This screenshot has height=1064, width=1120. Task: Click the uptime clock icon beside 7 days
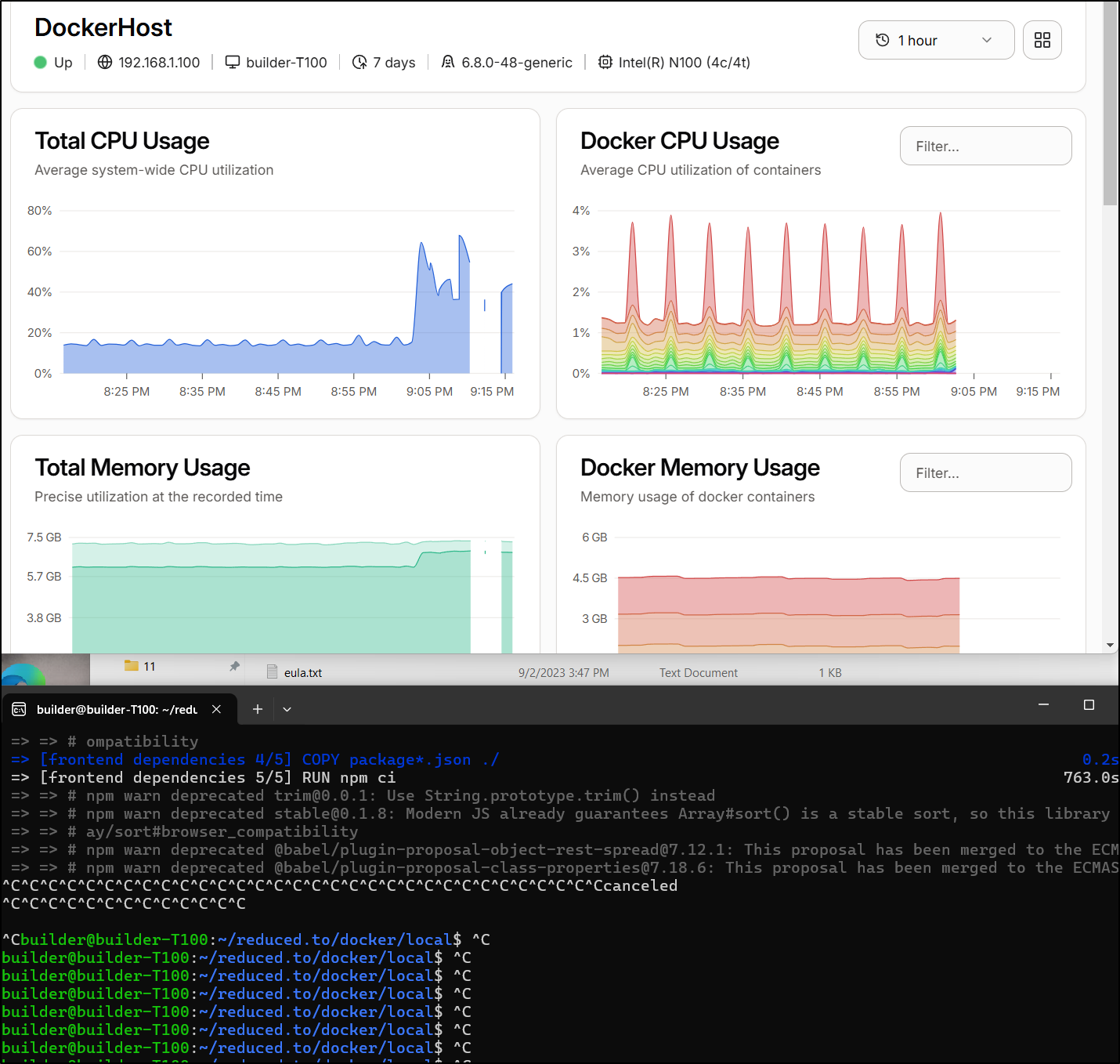[359, 62]
